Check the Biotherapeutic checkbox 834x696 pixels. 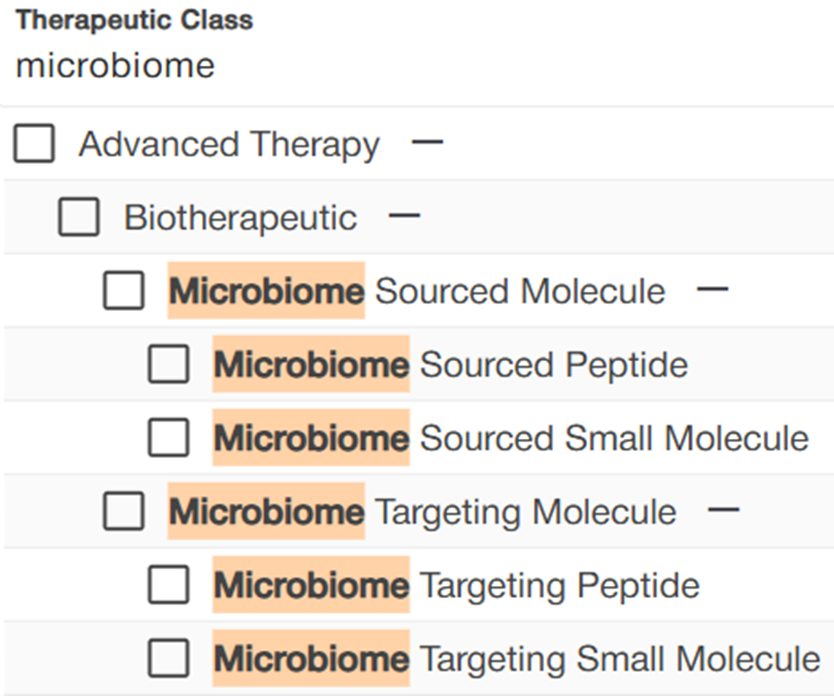point(79,218)
